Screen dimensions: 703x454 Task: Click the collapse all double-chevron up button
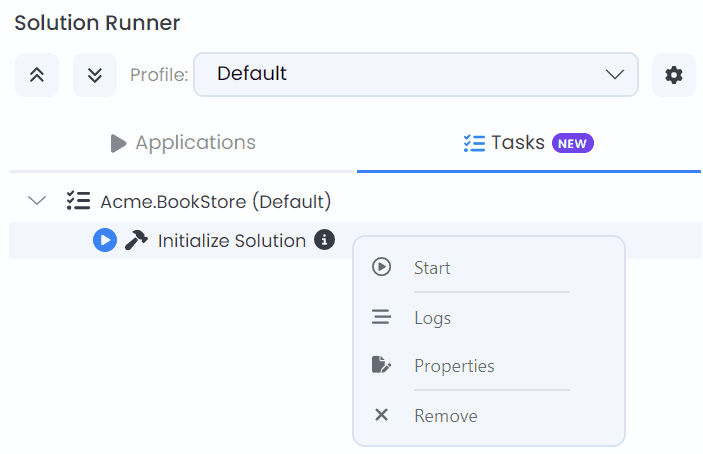pos(37,75)
